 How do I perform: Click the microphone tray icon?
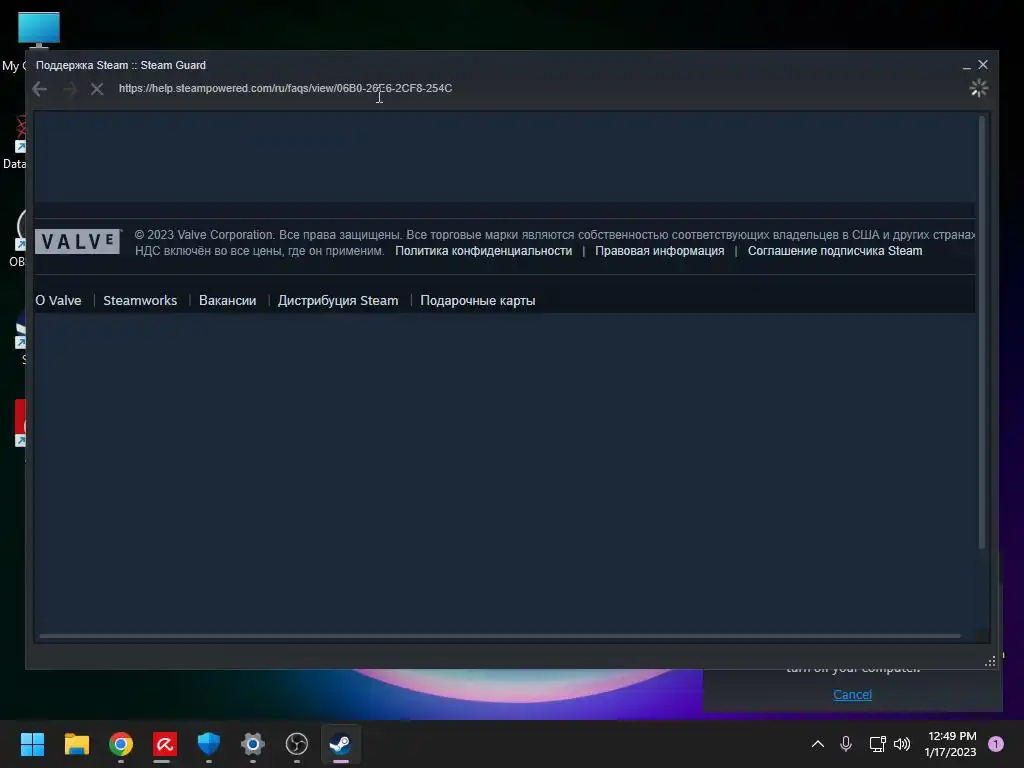pos(846,744)
